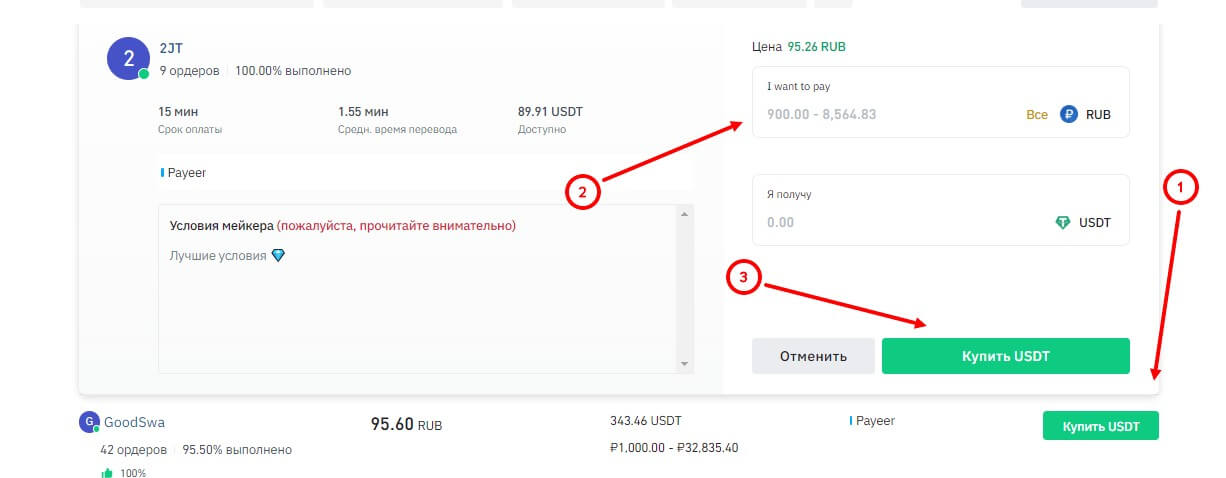1226x478 pixels.
Task: Click the 2JT seller avatar icon
Action: 128,58
